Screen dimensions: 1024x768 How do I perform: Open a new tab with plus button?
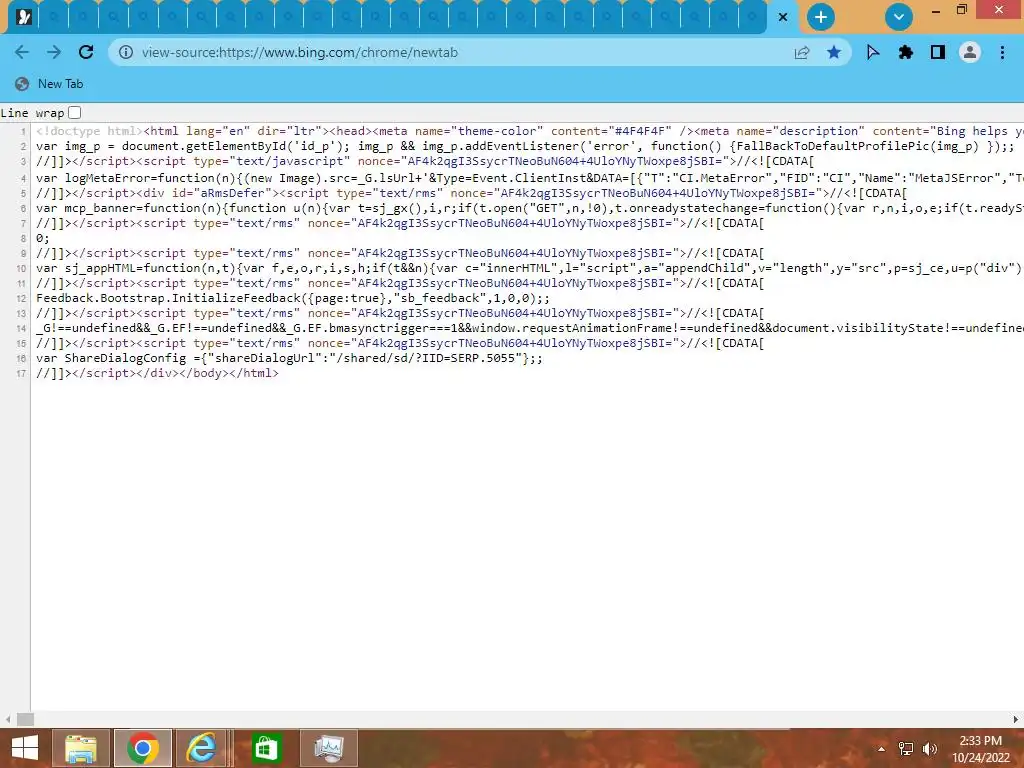(820, 17)
